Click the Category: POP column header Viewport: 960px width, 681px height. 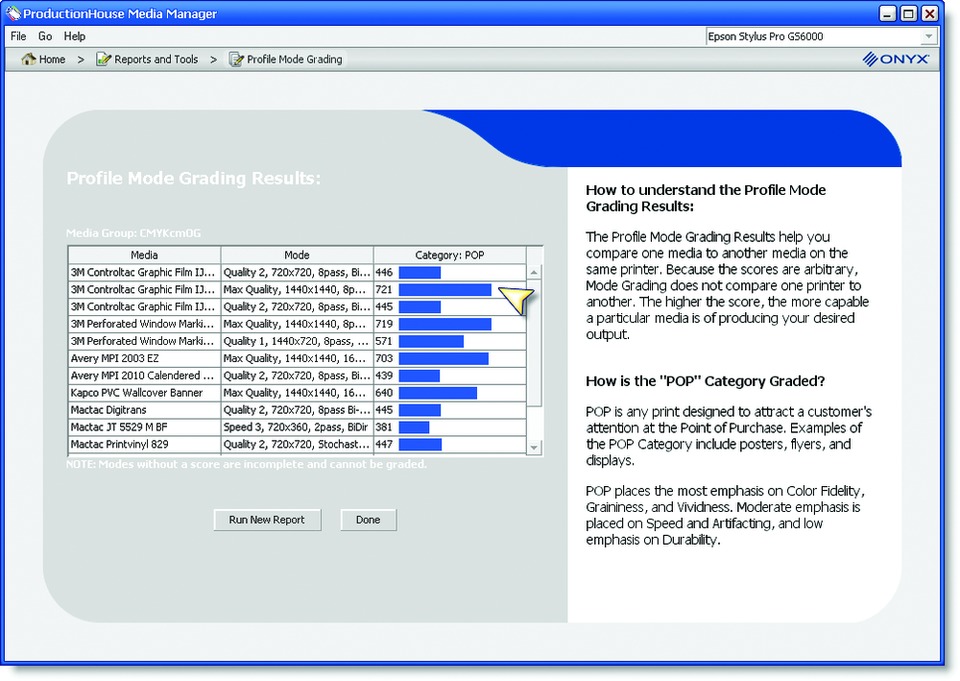[x=449, y=255]
